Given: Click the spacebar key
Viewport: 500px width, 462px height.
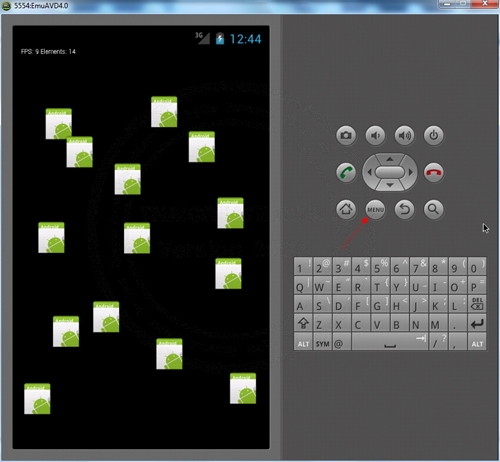Looking at the screenshot, I should click(x=390, y=342).
